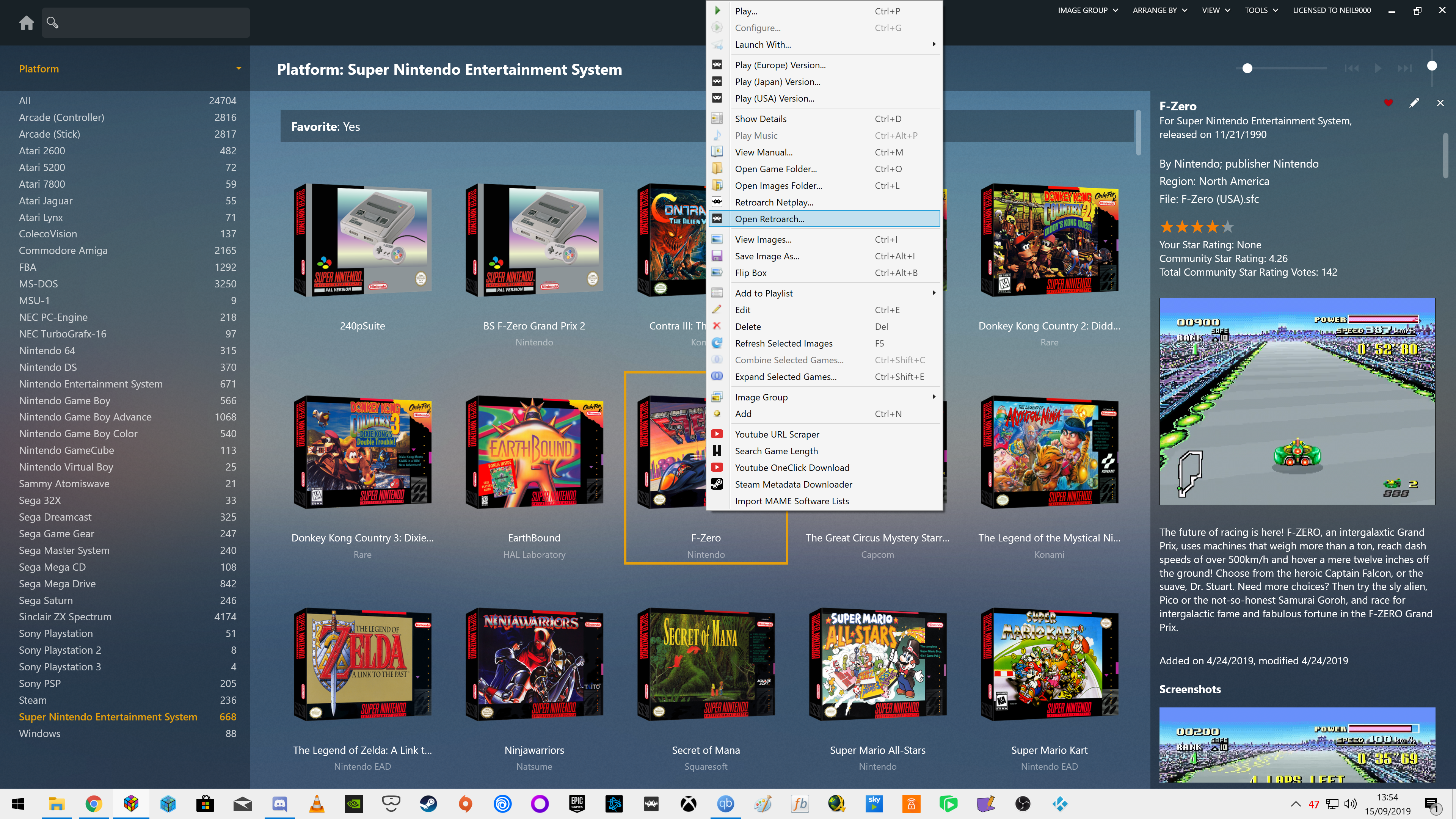Select Show Details menu entry

(x=824, y=119)
